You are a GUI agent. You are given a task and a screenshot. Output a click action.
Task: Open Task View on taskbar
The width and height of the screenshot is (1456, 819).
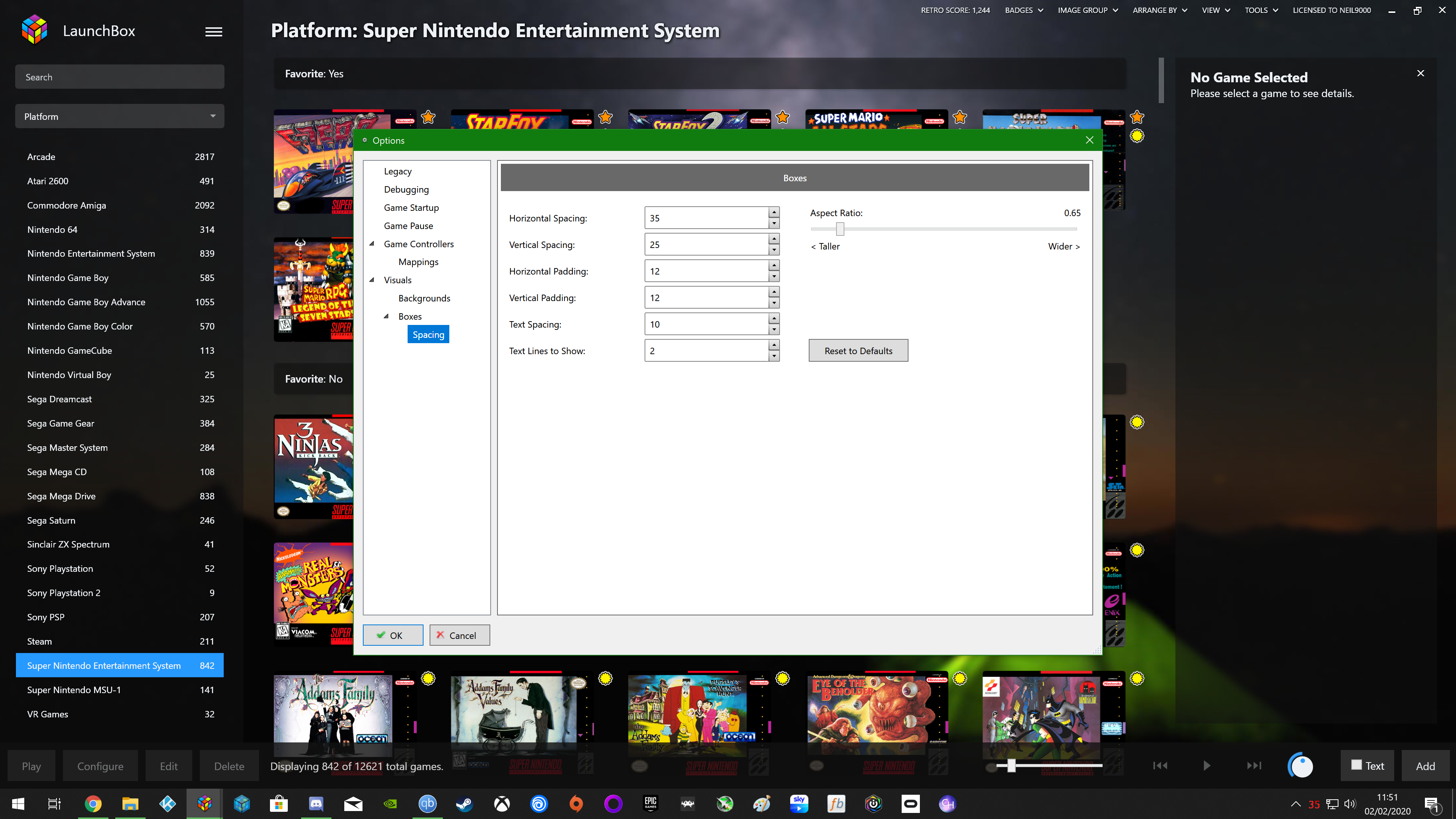[54, 804]
